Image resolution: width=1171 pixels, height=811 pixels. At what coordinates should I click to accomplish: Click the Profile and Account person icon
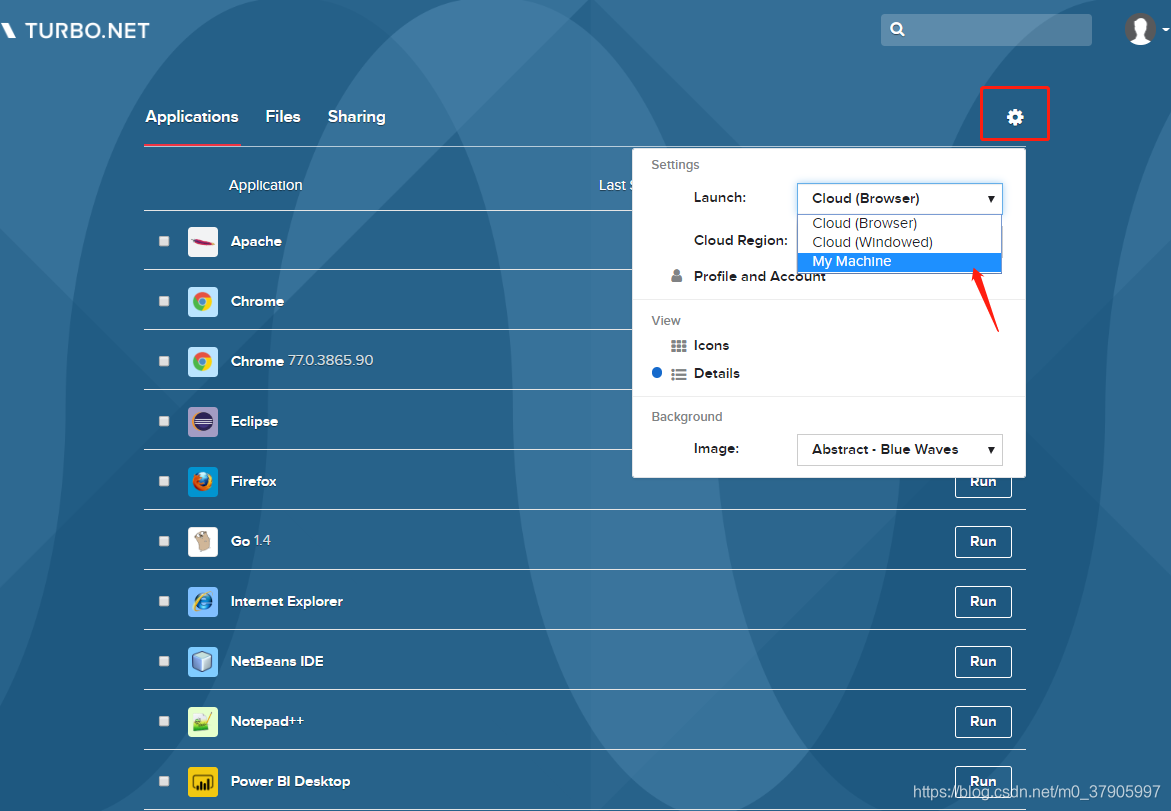coord(677,276)
